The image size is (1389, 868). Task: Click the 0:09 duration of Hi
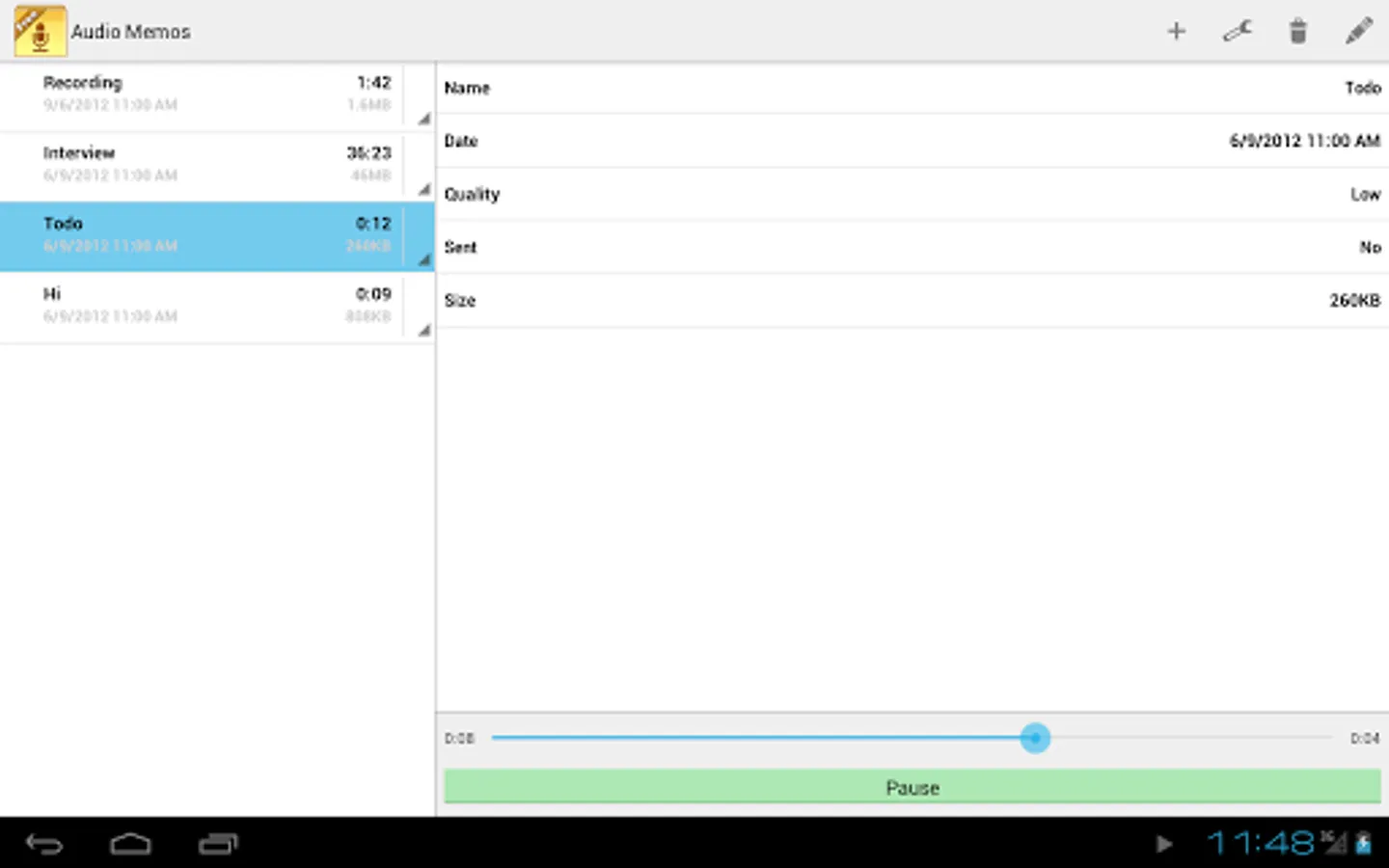click(373, 293)
